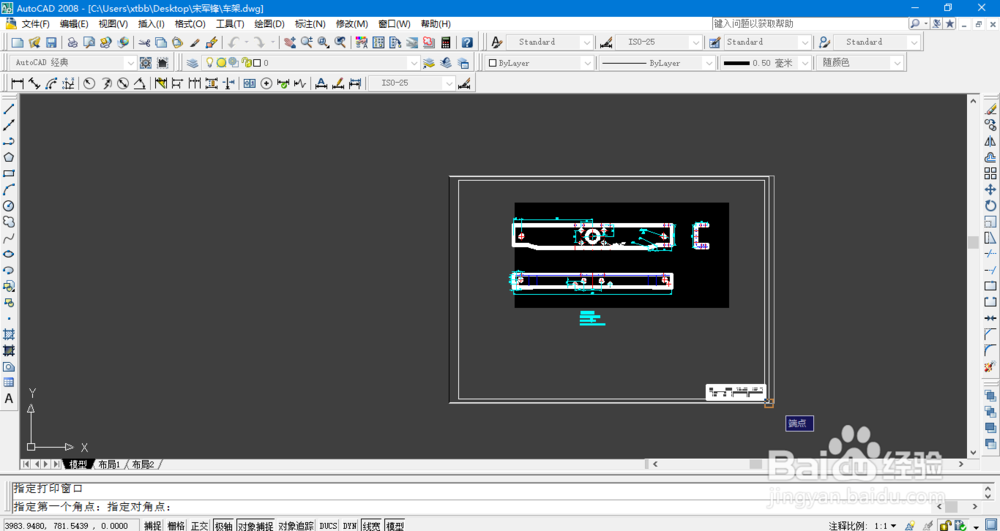Select the Angular dimension tool

click(x=140, y=84)
